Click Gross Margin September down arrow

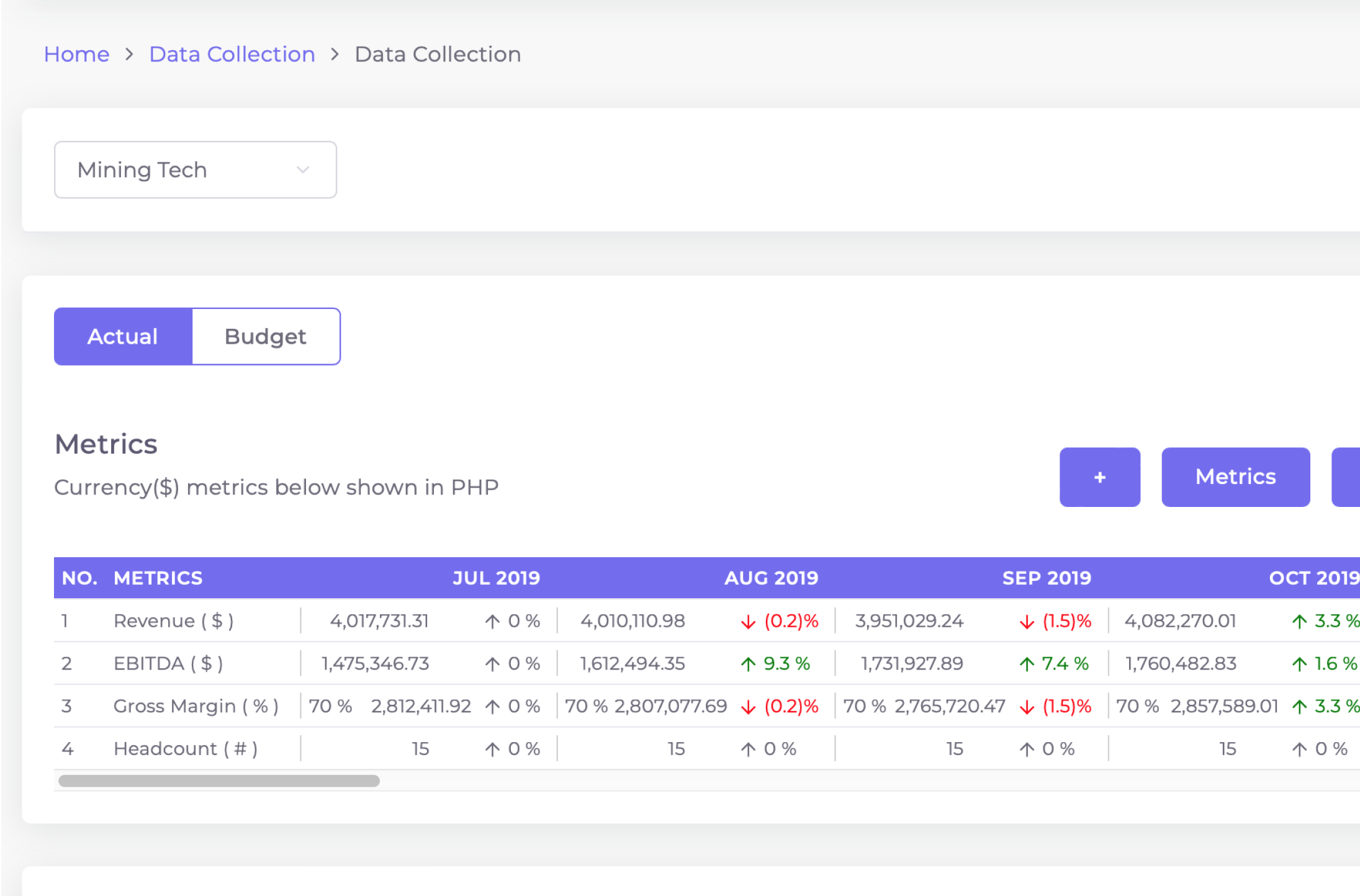pyautogui.click(x=1027, y=707)
